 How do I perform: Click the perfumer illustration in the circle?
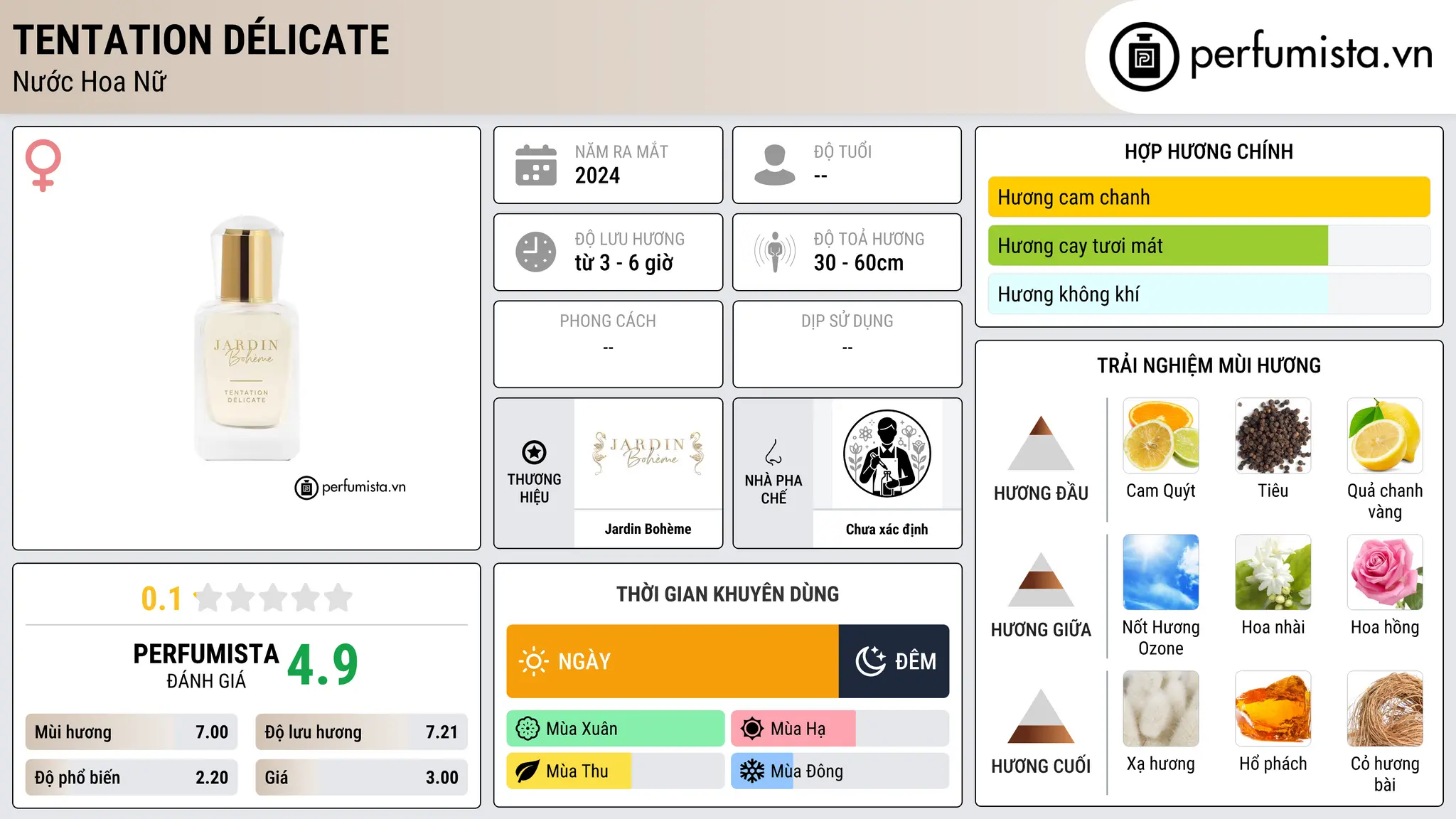tap(887, 454)
